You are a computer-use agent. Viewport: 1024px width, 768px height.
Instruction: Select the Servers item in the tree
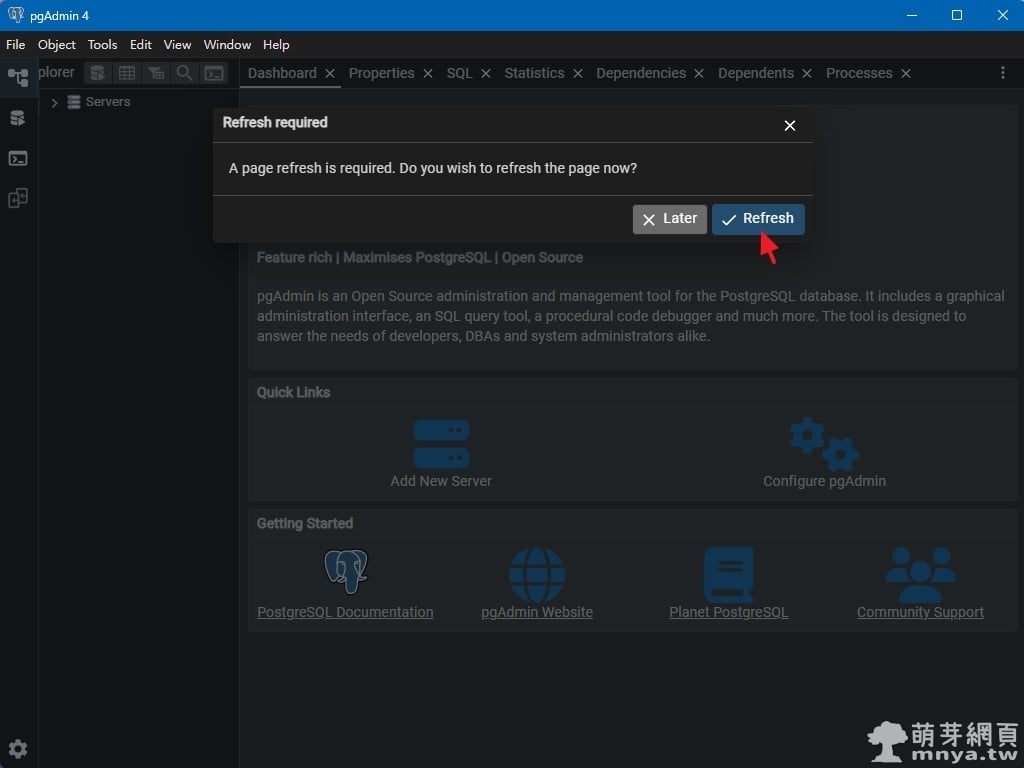[x=107, y=102]
